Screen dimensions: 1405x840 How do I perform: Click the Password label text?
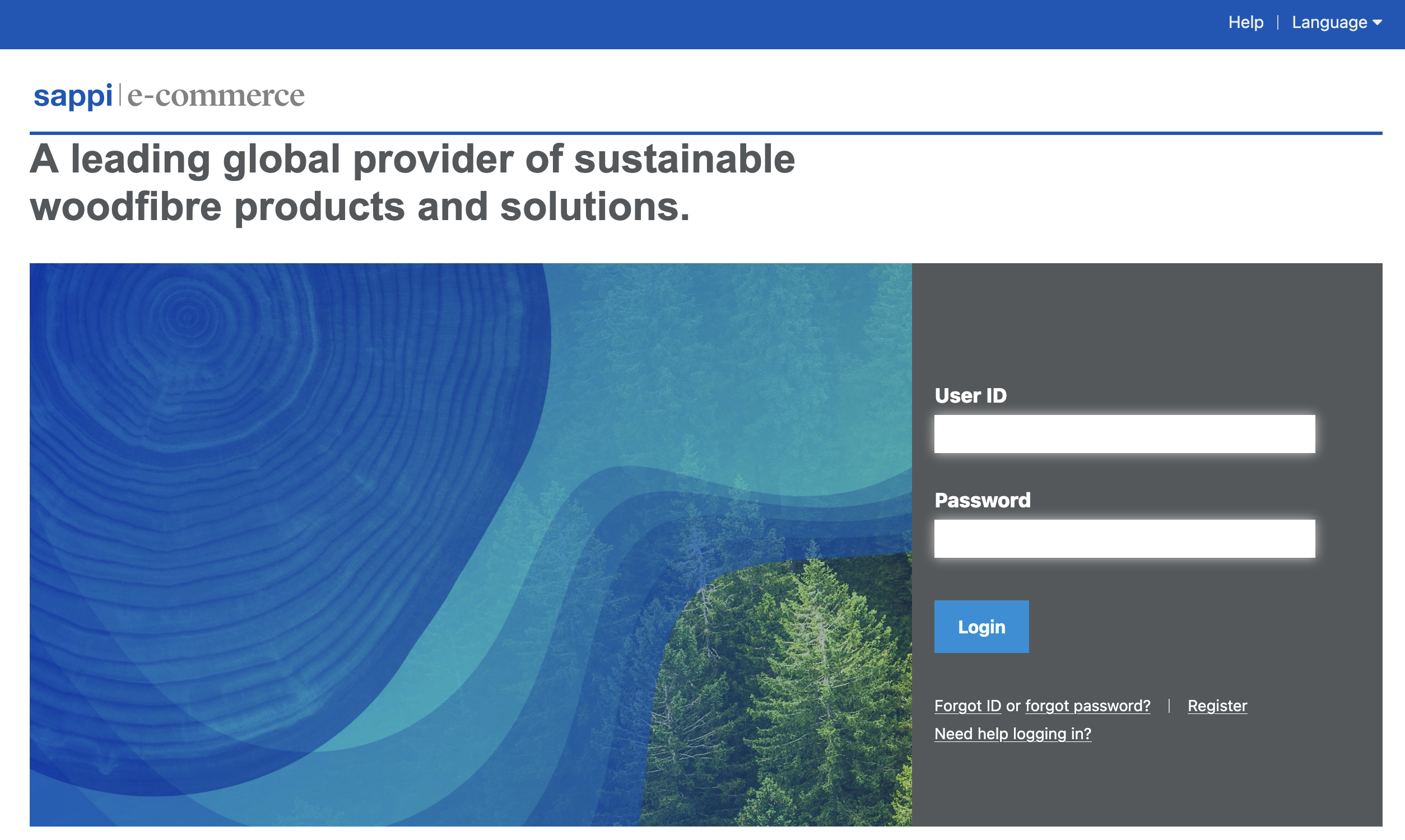tap(982, 501)
